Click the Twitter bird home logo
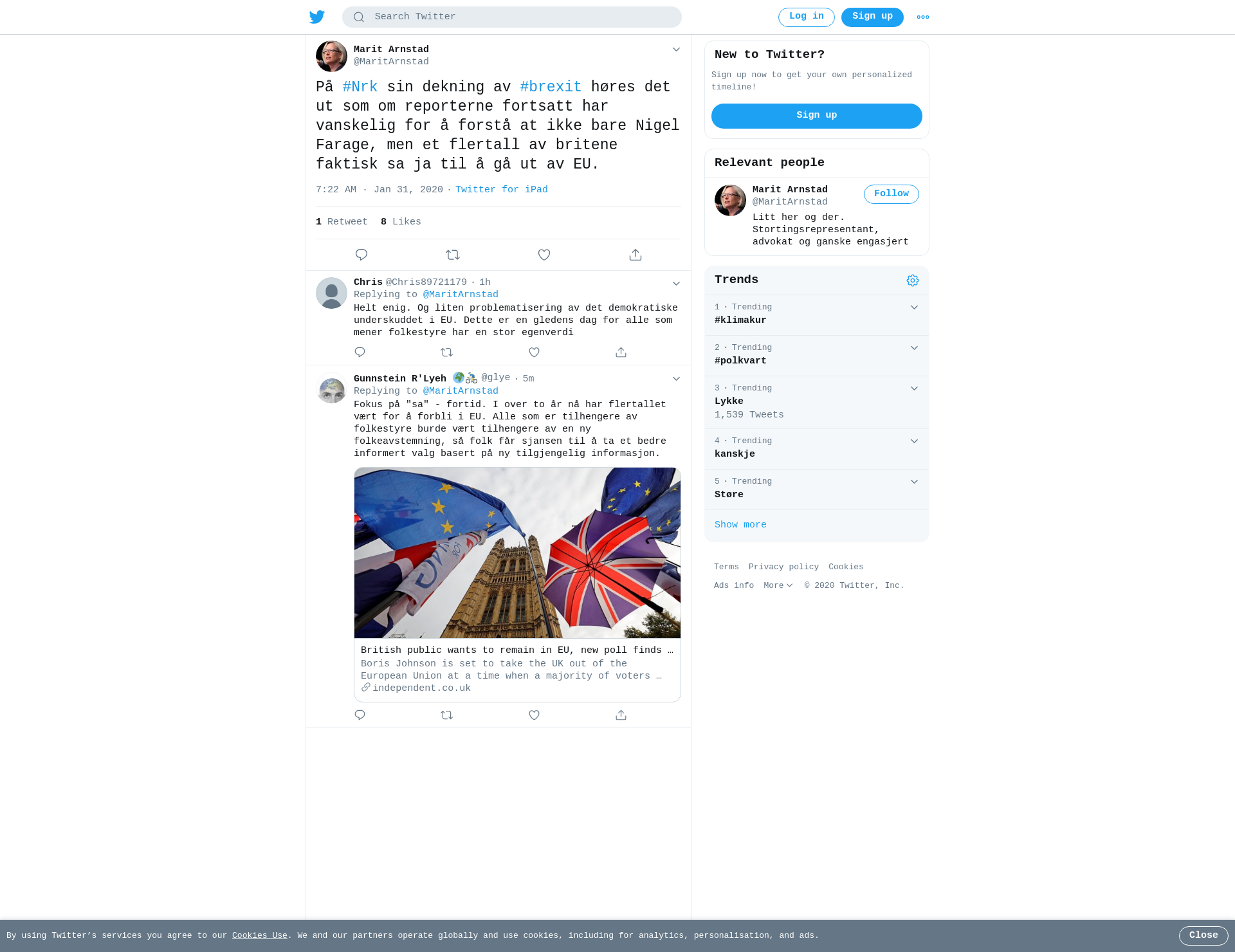Viewport: 1235px width, 952px height. pos(317,17)
